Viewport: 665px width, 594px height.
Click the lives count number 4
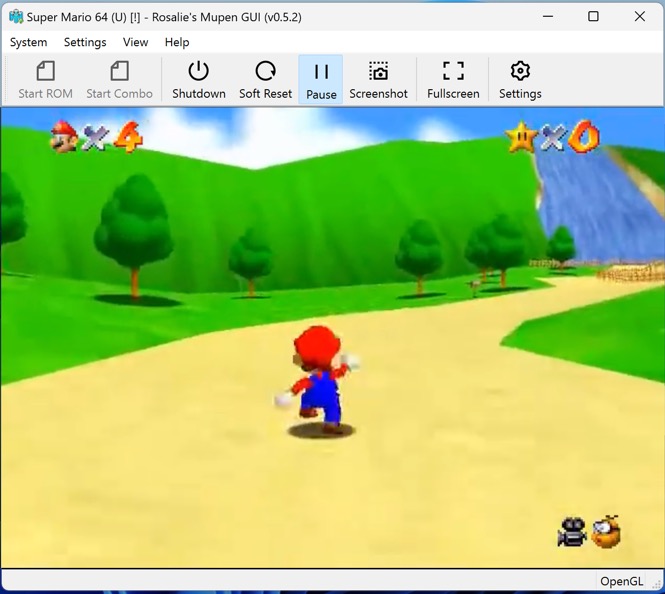pyautogui.click(x=129, y=137)
